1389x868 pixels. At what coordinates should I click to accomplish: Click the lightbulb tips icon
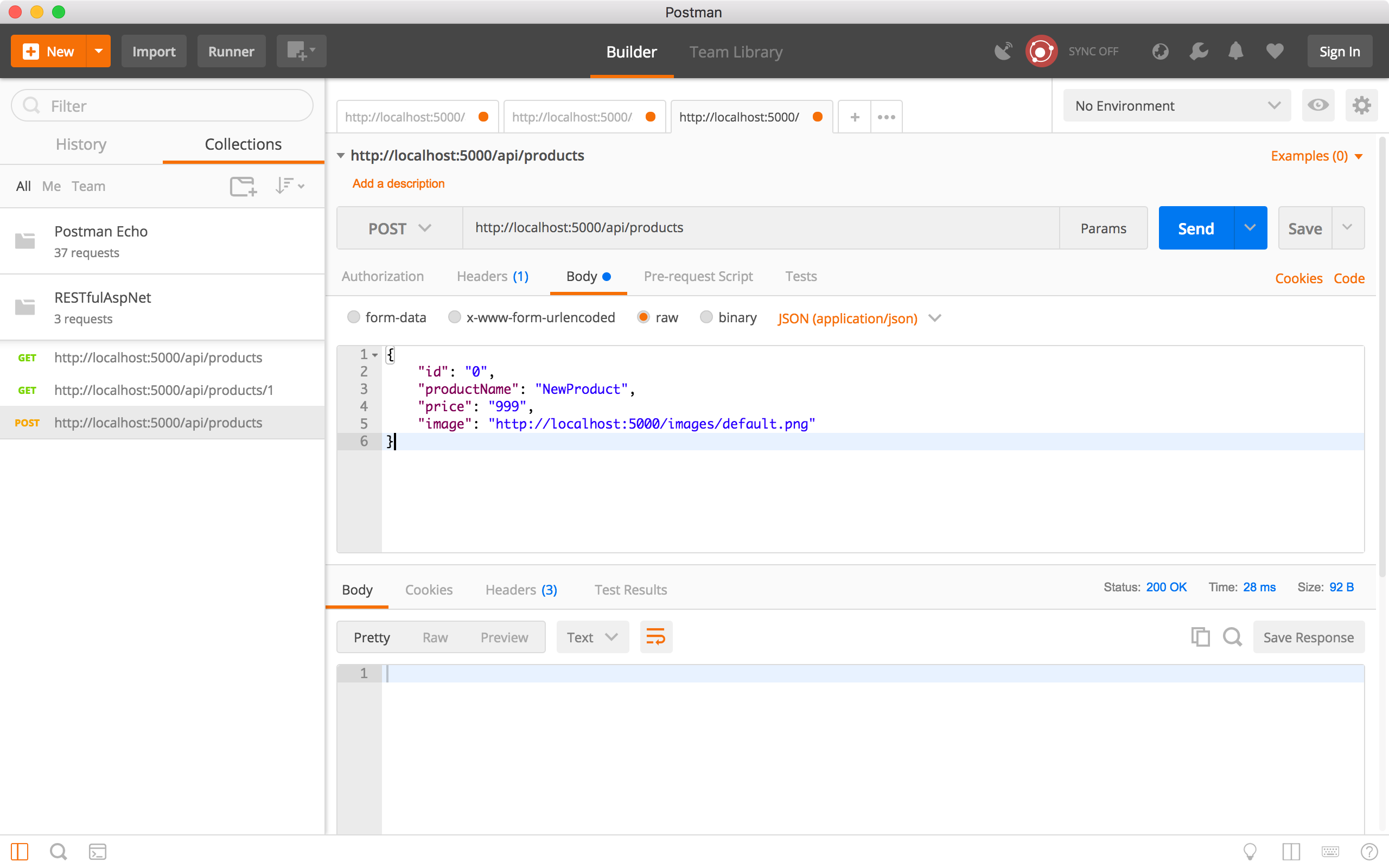(x=1250, y=851)
